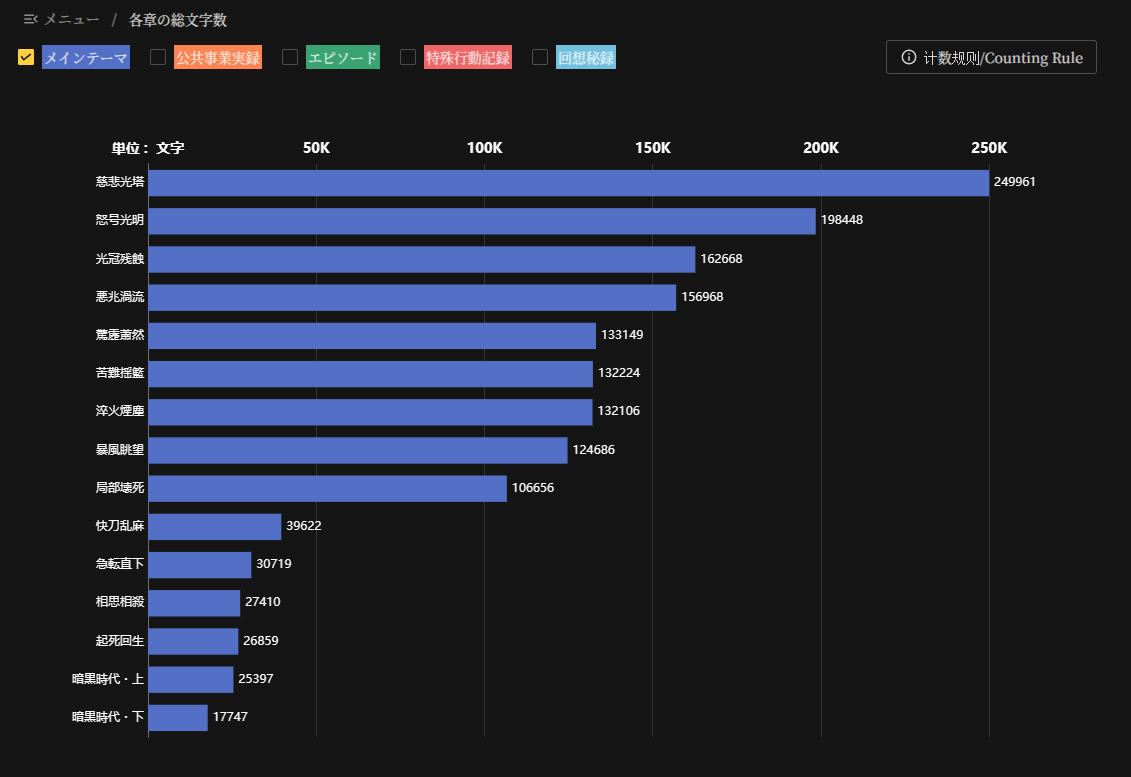Select the 各章の総文字数 breadcrumb item
The image size is (1131, 777).
[x=178, y=20]
